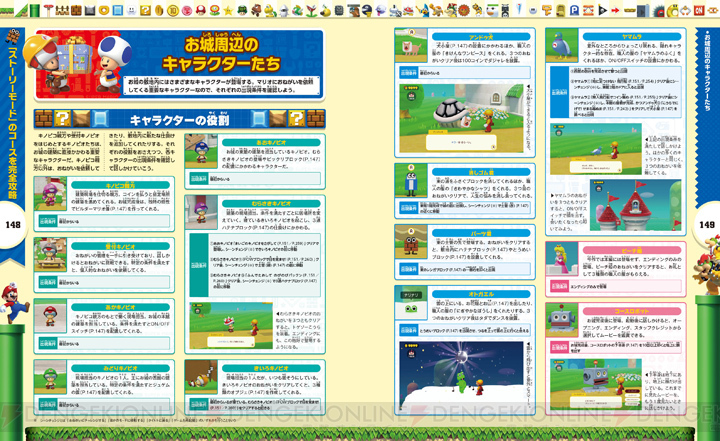Click the みどりキノピオ portrait image
This screenshot has height=441, width=720.
50,377
